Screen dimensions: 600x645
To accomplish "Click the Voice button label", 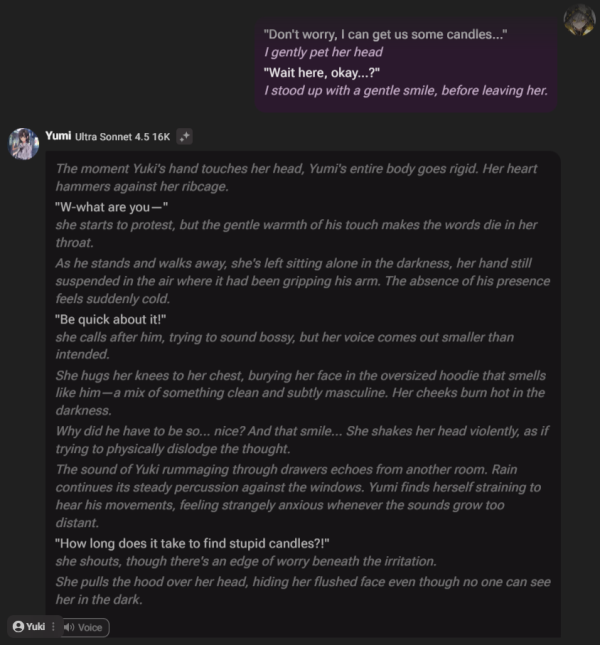I will pos(90,627).
